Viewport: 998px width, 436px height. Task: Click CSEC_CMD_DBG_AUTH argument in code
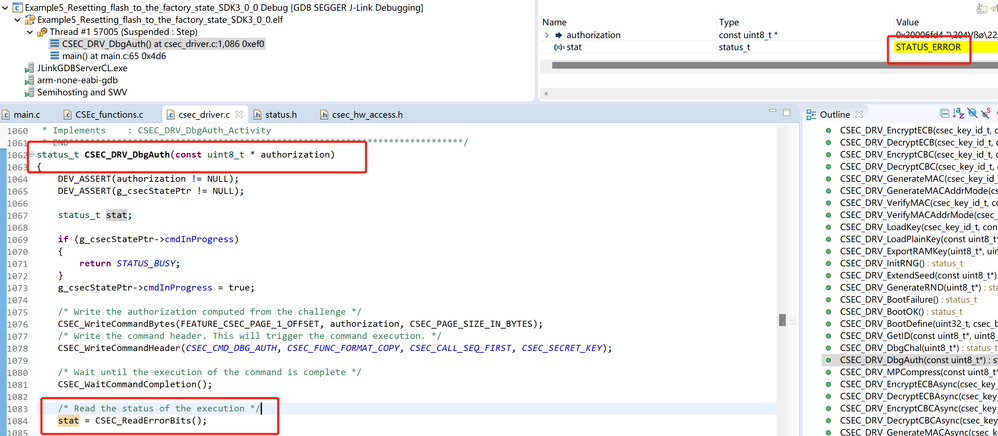(x=232, y=348)
